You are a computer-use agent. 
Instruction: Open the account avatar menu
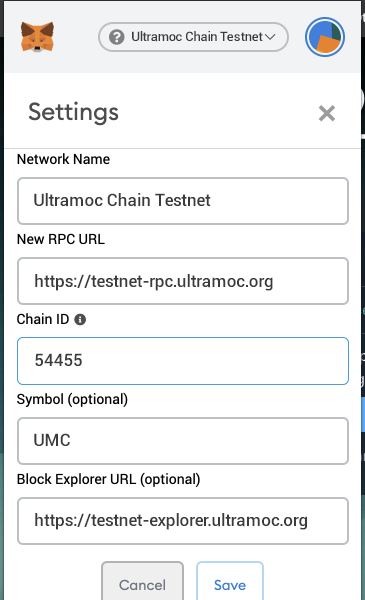(x=325, y=37)
